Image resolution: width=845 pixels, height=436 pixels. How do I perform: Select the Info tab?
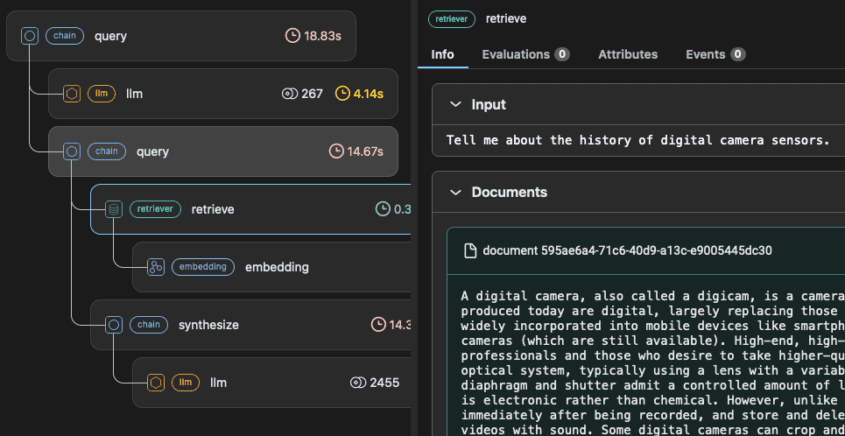tap(442, 54)
